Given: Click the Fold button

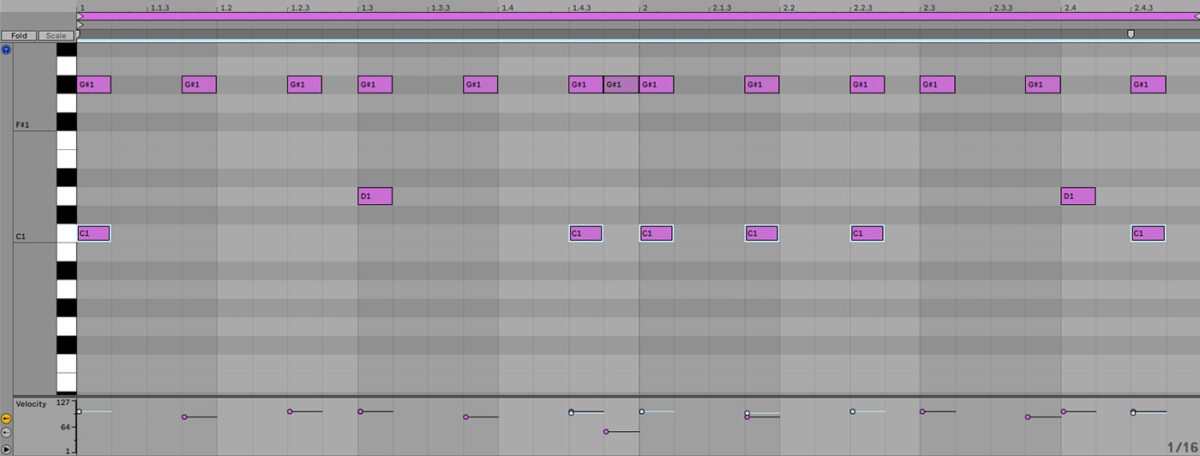Looking at the screenshot, I should coord(19,35).
